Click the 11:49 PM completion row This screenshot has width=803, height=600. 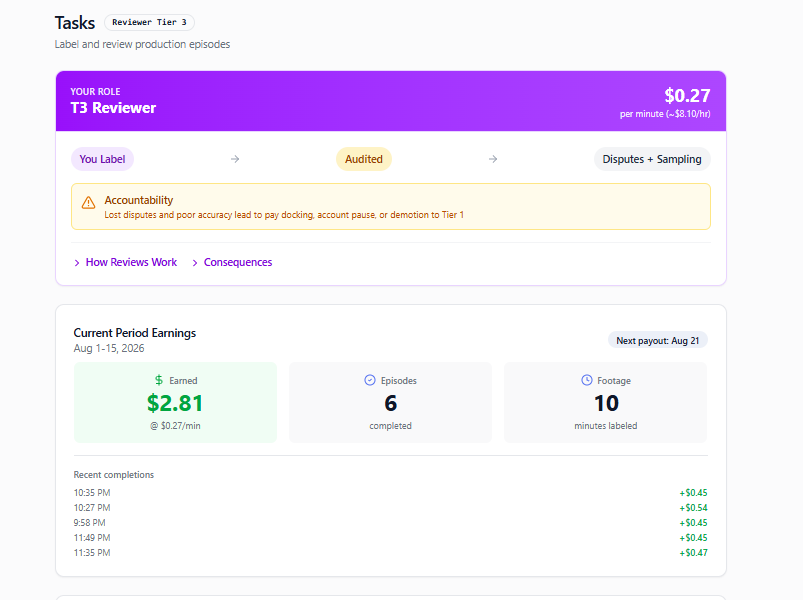[x=390, y=538]
